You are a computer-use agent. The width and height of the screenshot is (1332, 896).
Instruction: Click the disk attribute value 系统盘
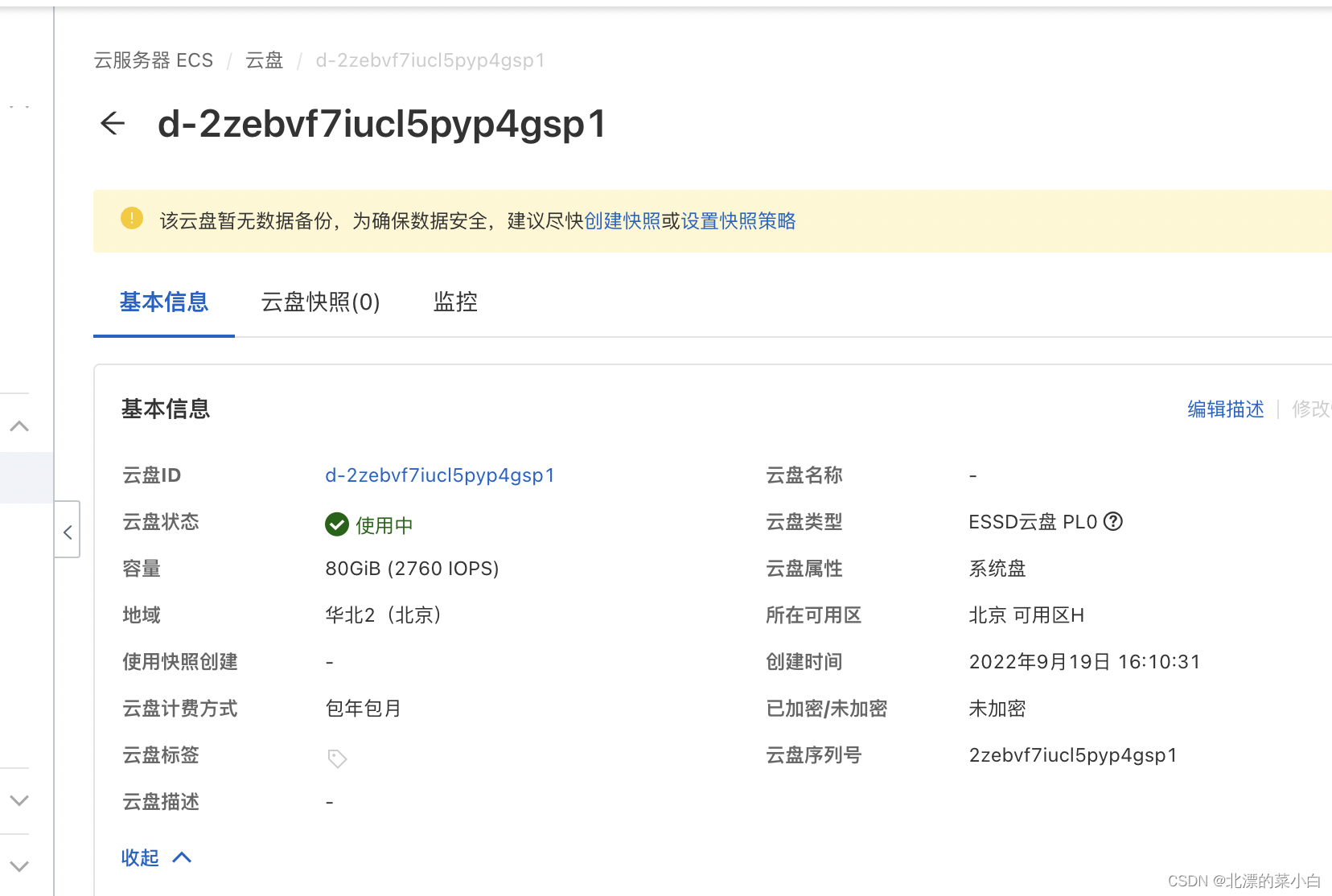[x=997, y=569]
